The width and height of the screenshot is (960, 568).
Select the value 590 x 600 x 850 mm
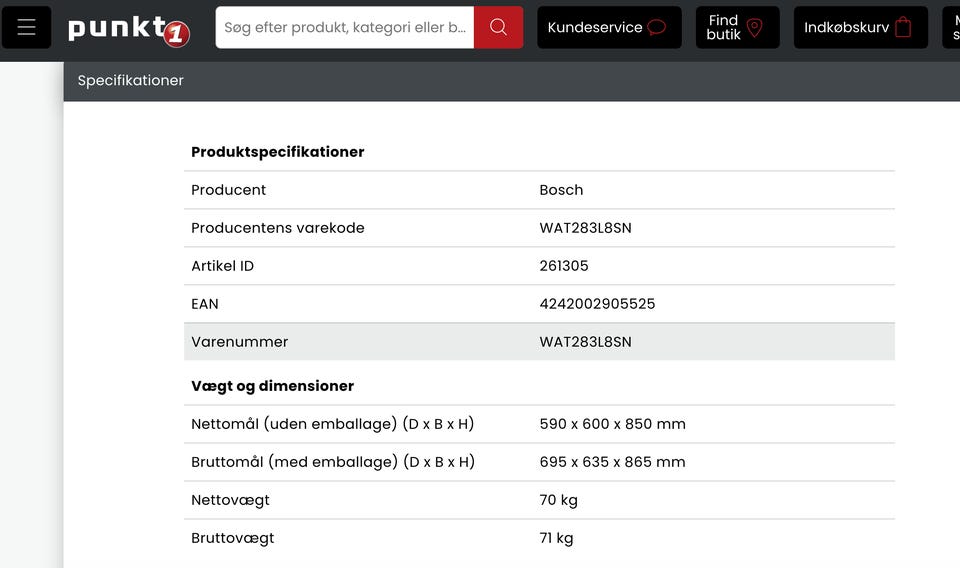pos(612,424)
